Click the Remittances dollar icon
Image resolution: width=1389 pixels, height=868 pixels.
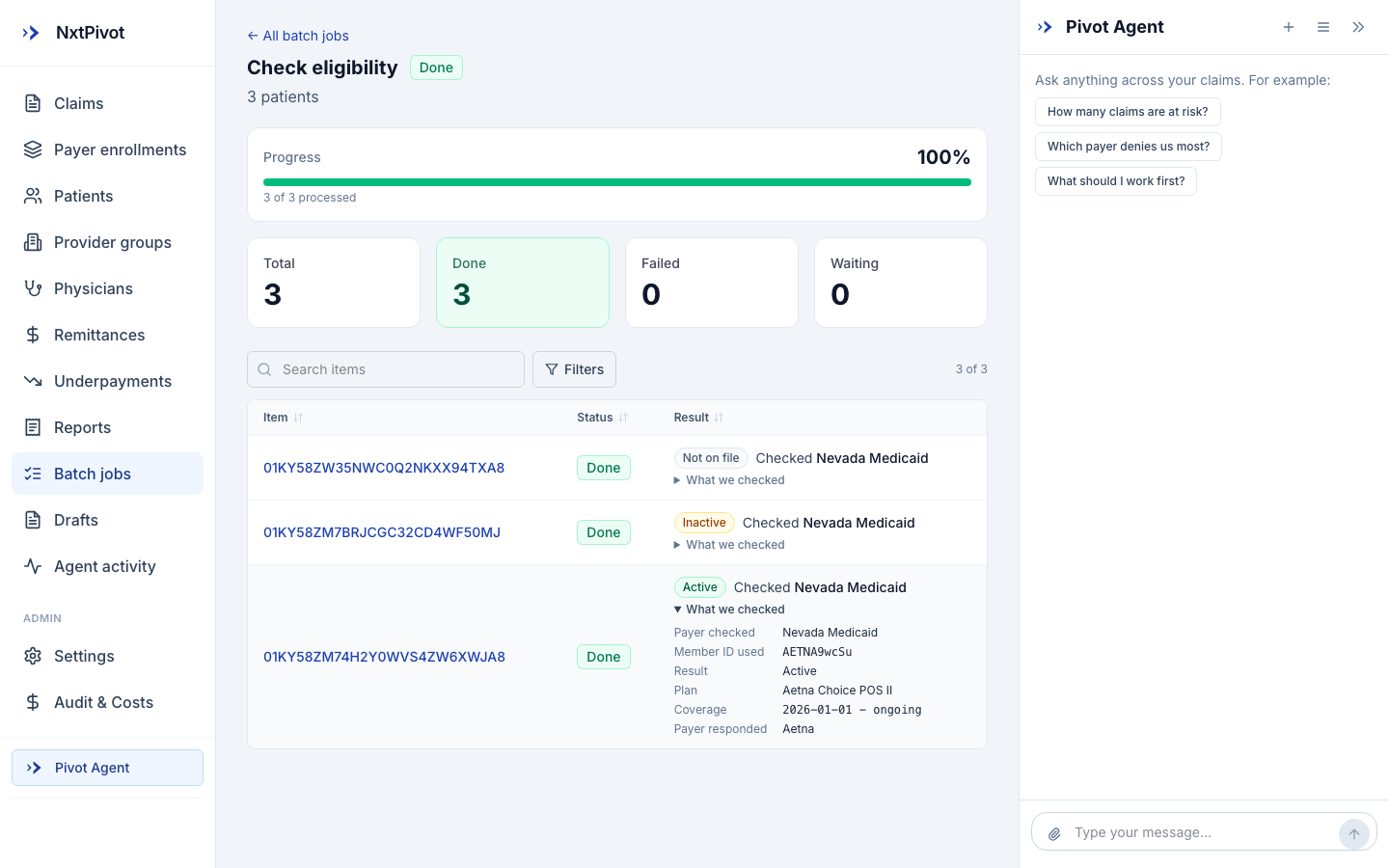(33, 335)
